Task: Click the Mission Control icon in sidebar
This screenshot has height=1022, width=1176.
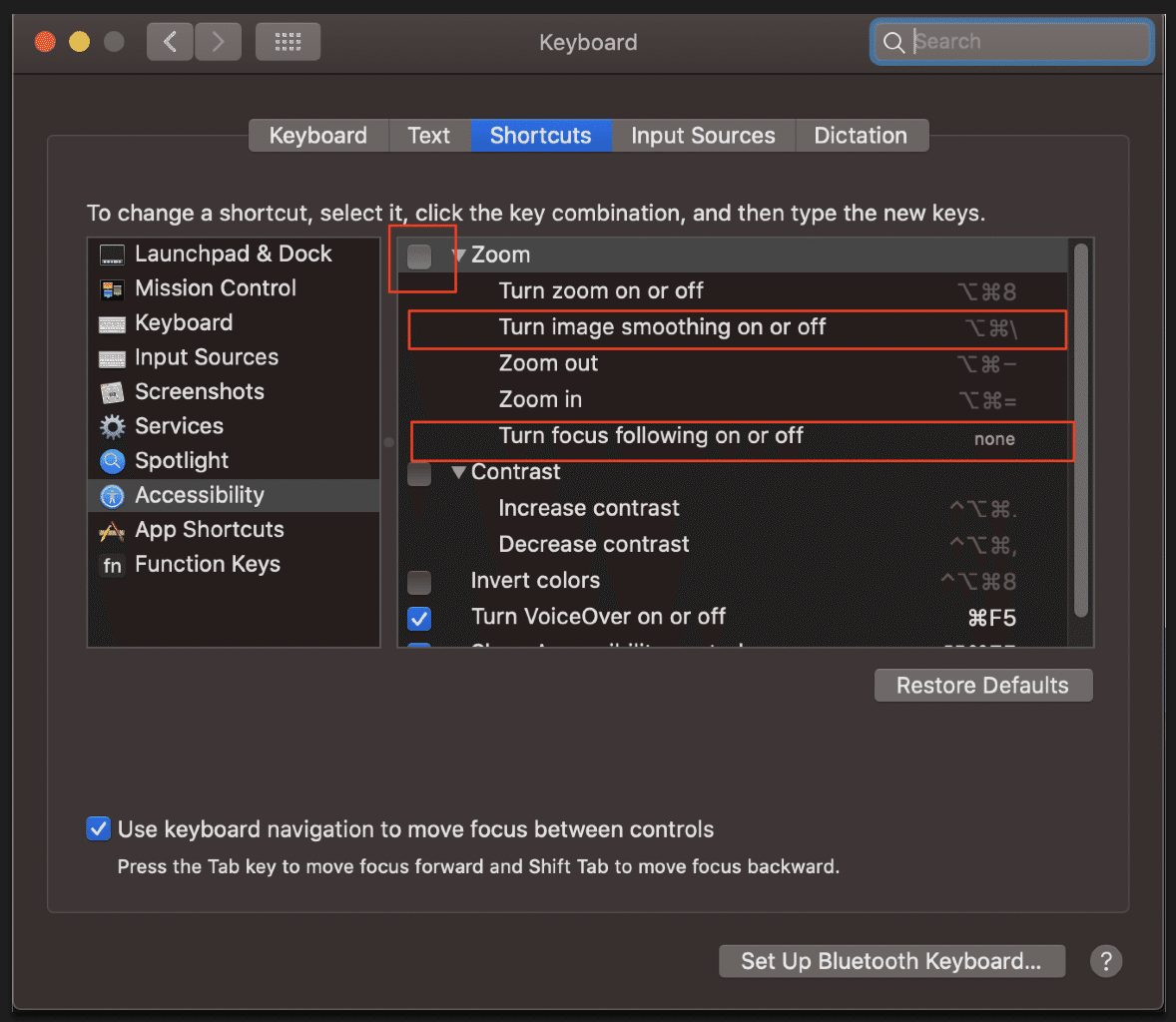Action: click(112, 289)
